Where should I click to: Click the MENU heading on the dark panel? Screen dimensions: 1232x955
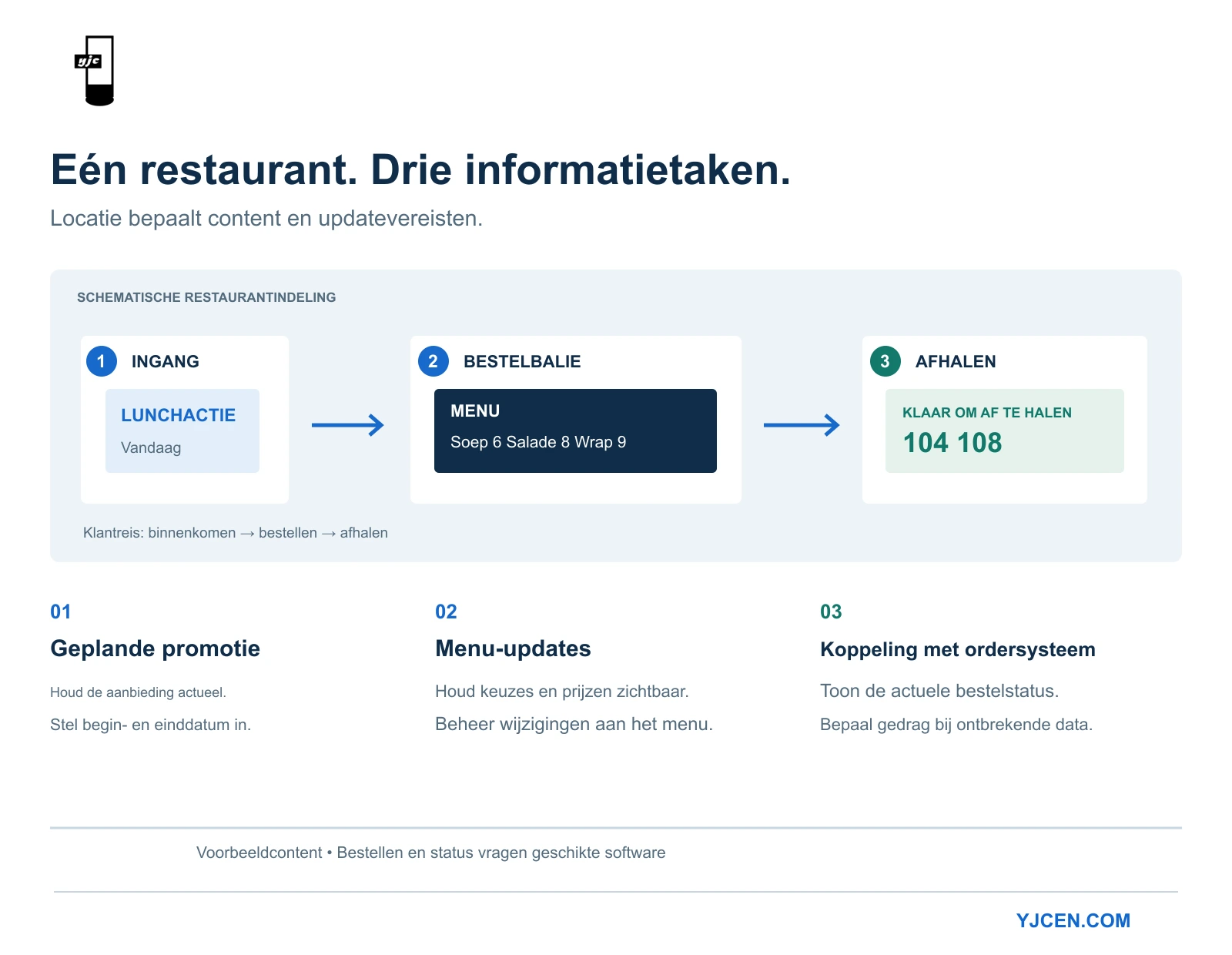pyautogui.click(x=475, y=410)
